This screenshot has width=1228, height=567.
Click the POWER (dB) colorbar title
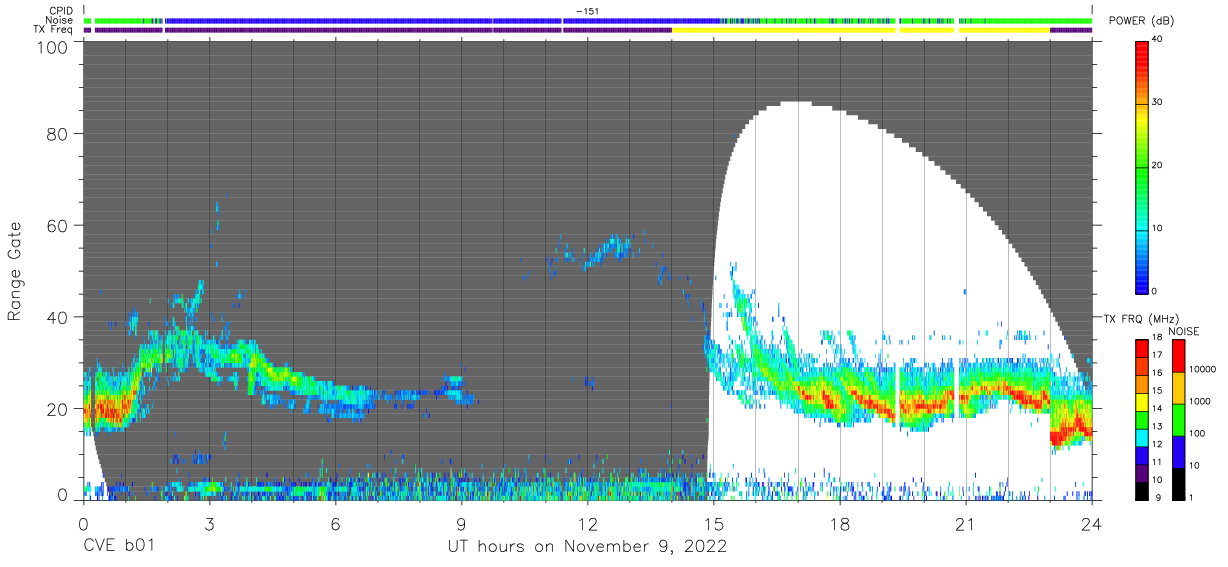1142,22
